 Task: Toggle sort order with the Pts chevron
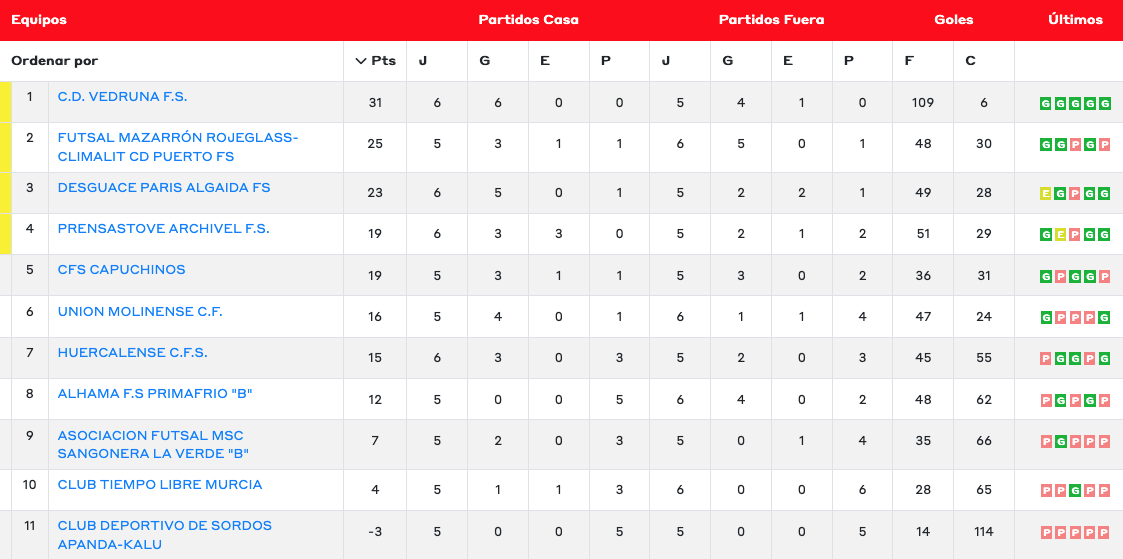(361, 61)
